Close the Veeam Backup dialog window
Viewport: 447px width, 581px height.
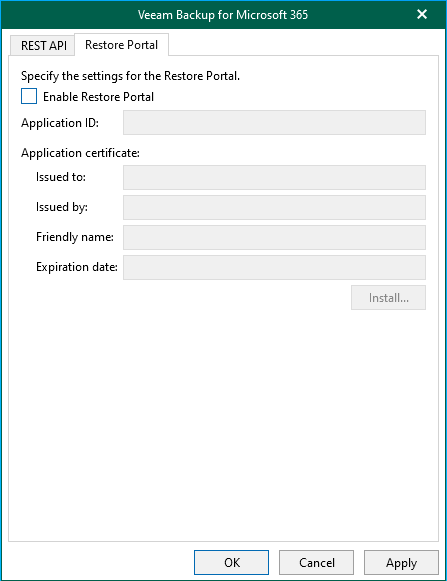coord(422,14)
